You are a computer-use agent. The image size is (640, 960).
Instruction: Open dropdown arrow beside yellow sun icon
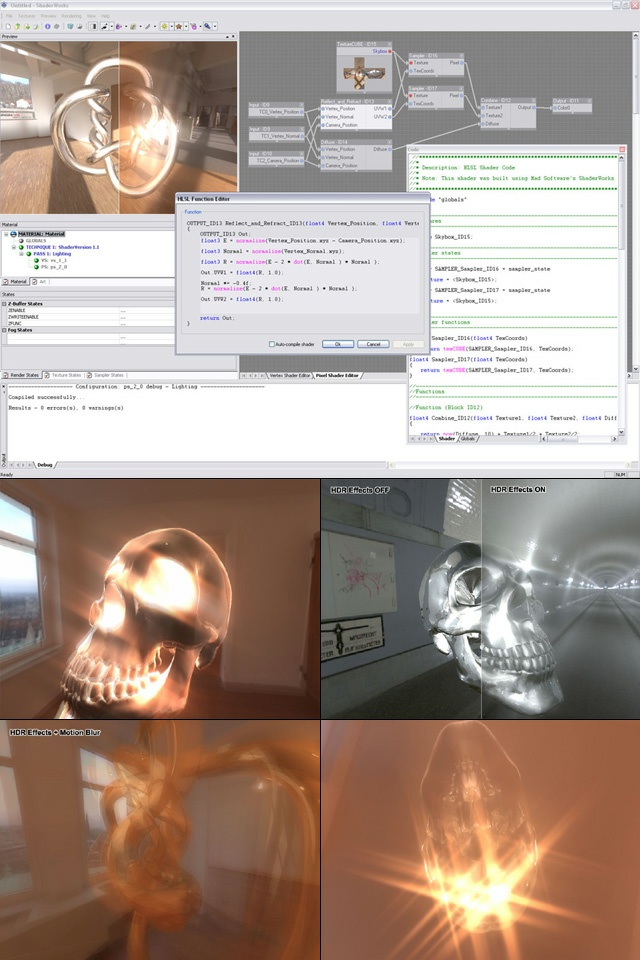pyautogui.click(x=172, y=26)
